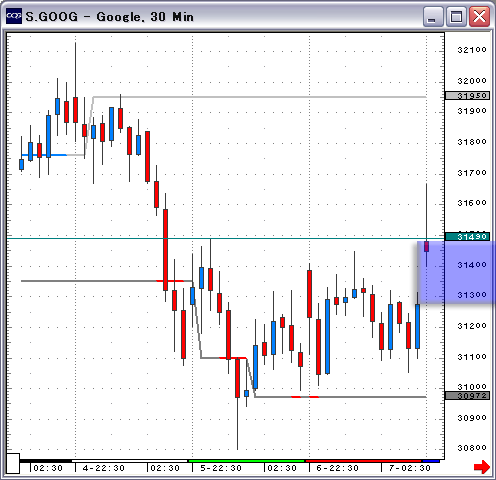Select the 31490 teal price marker
Screen dimensions: 496x480
tap(467, 237)
